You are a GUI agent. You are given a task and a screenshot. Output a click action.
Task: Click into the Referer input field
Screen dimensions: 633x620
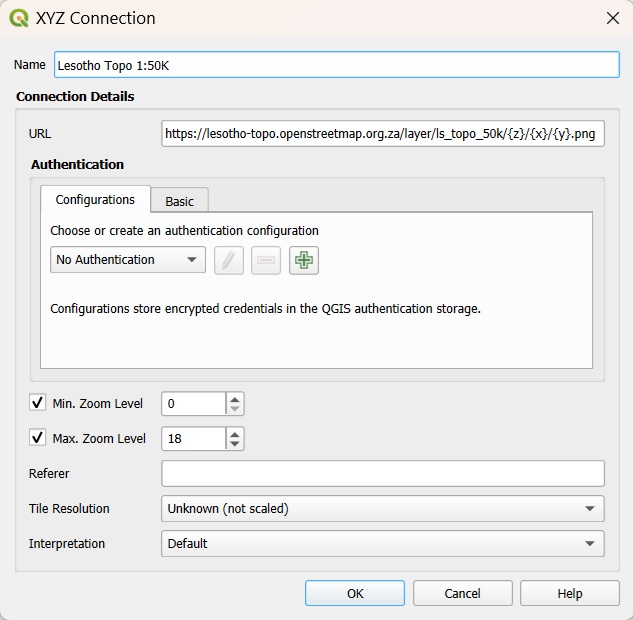pos(383,473)
